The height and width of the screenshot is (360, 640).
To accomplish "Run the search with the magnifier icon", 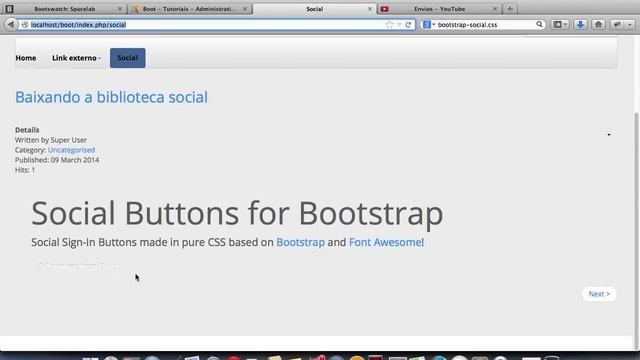I will 539,24.
